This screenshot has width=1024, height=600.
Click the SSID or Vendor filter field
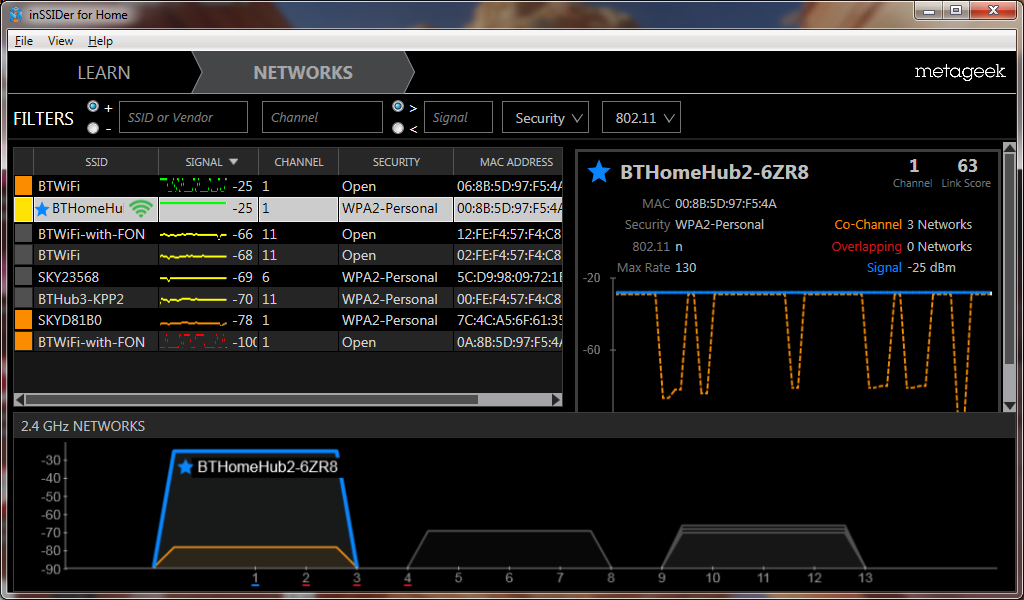tap(183, 118)
